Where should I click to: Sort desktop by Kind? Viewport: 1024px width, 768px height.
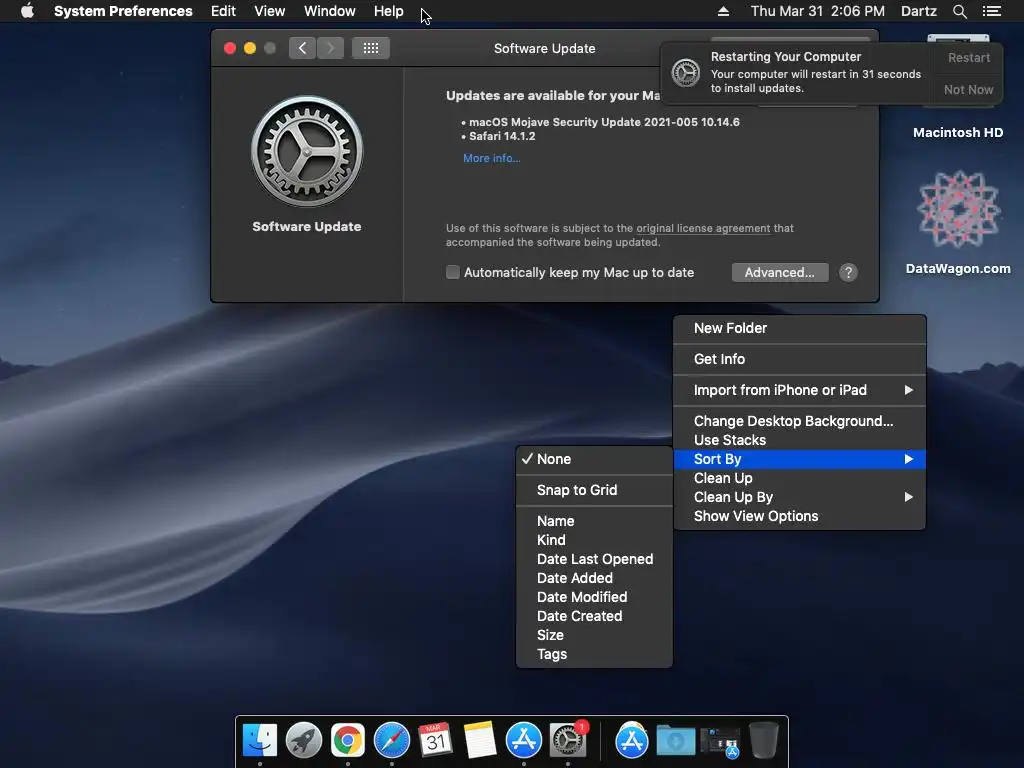594,540
